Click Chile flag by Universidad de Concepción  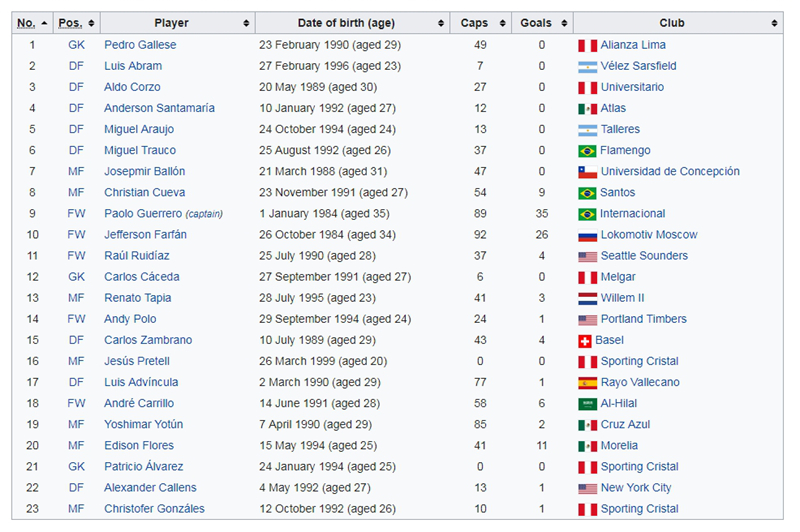coord(587,172)
